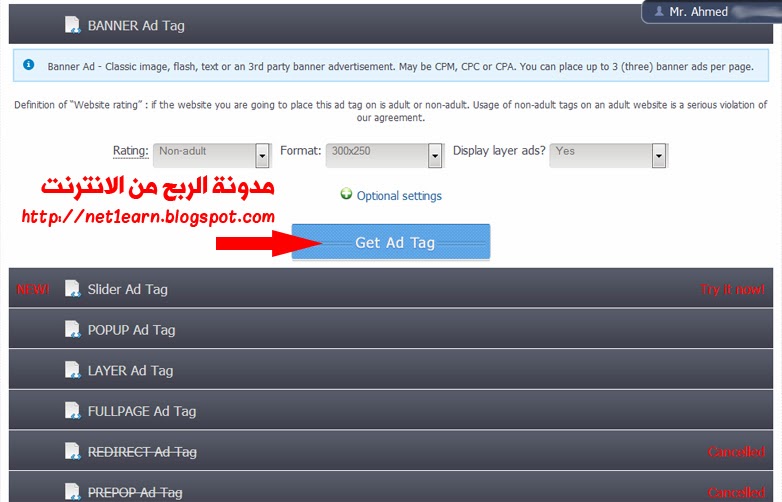Click the REDIRECT Ad Tag document icon
782x502 pixels.
tap(73, 452)
